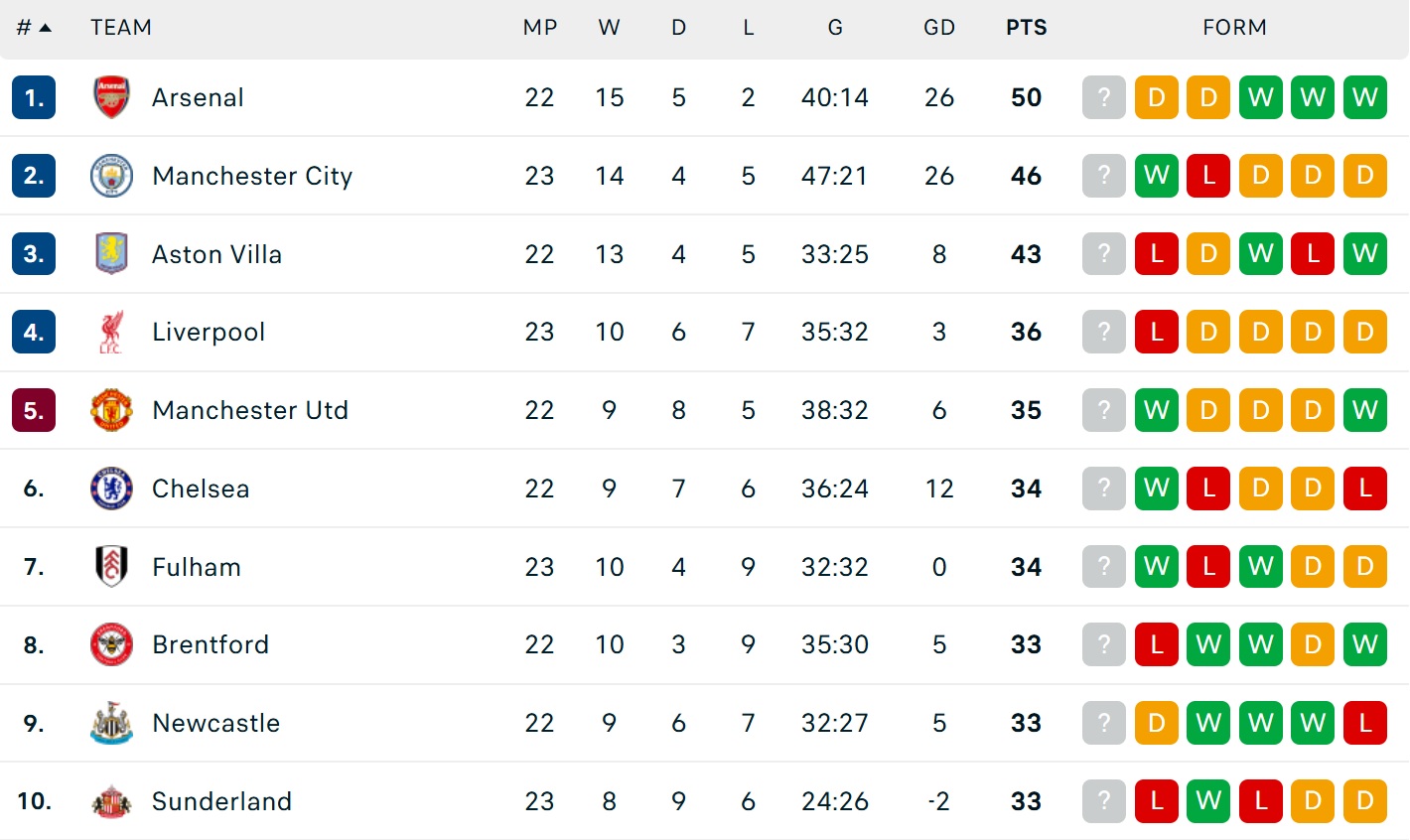The width and height of the screenshot is (1410, 840).
Task: Click Chelsea's most recent red L form badge
Action: click(1364, 489)
